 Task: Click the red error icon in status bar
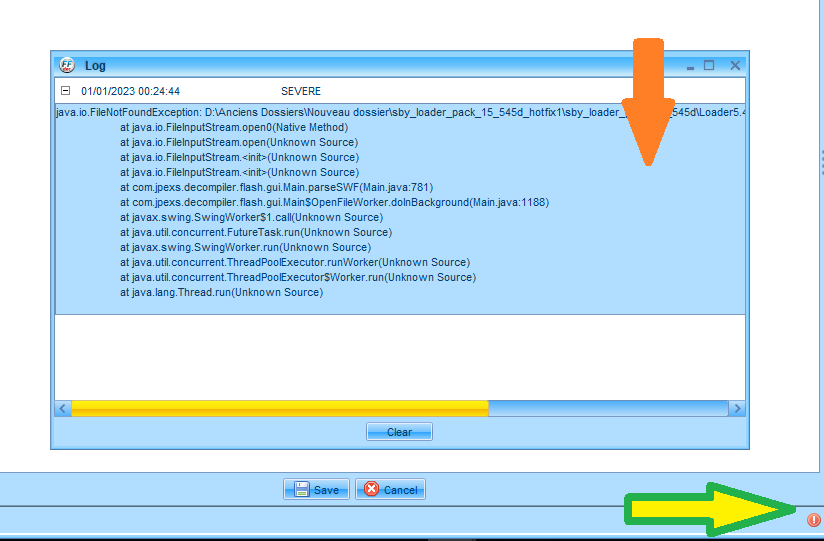(x=813, y=520)
